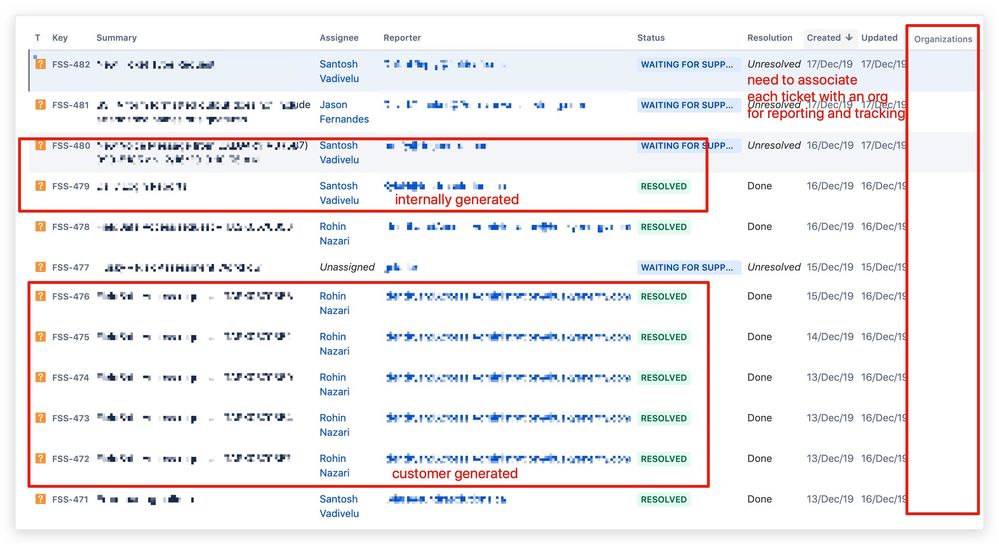Sort by the Reporter column header
Image resolution: width=999 pixels, height=544 pixels.
point(402,38)
